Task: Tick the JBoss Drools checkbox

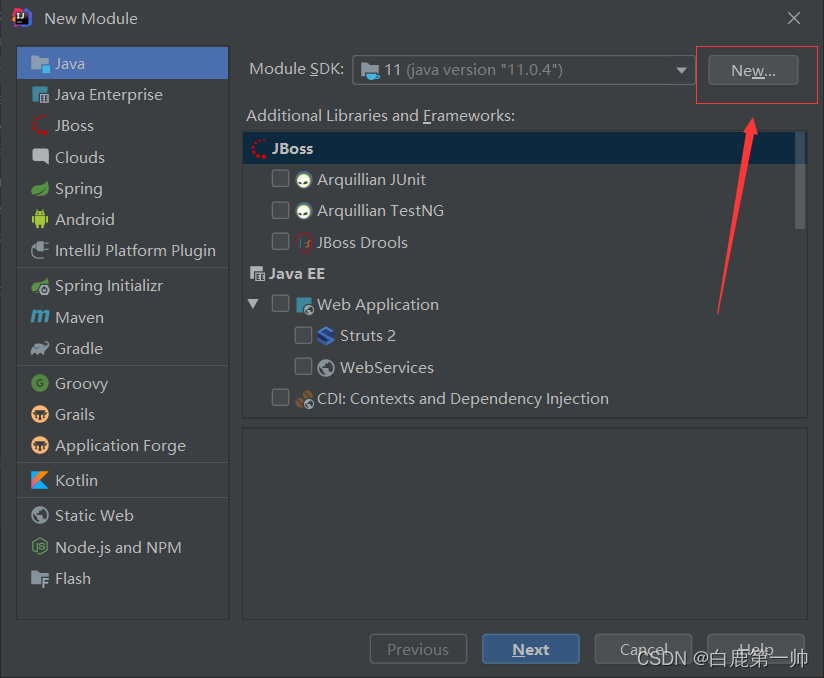Action: pos(280,241)
